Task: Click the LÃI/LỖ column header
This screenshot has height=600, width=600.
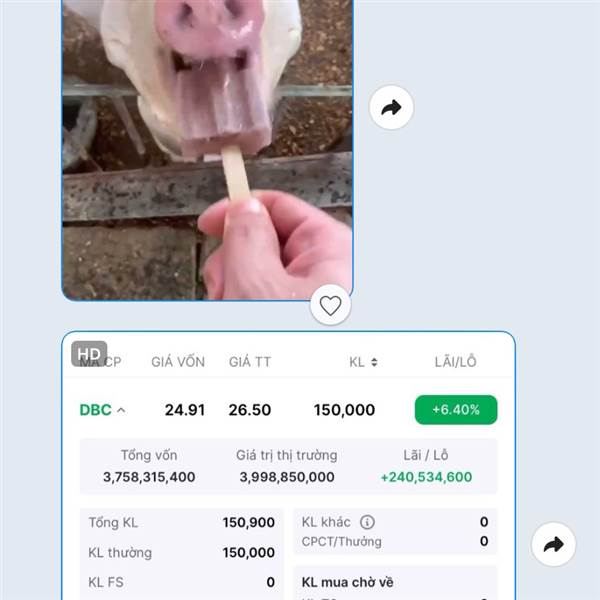Action: point(455,362)
